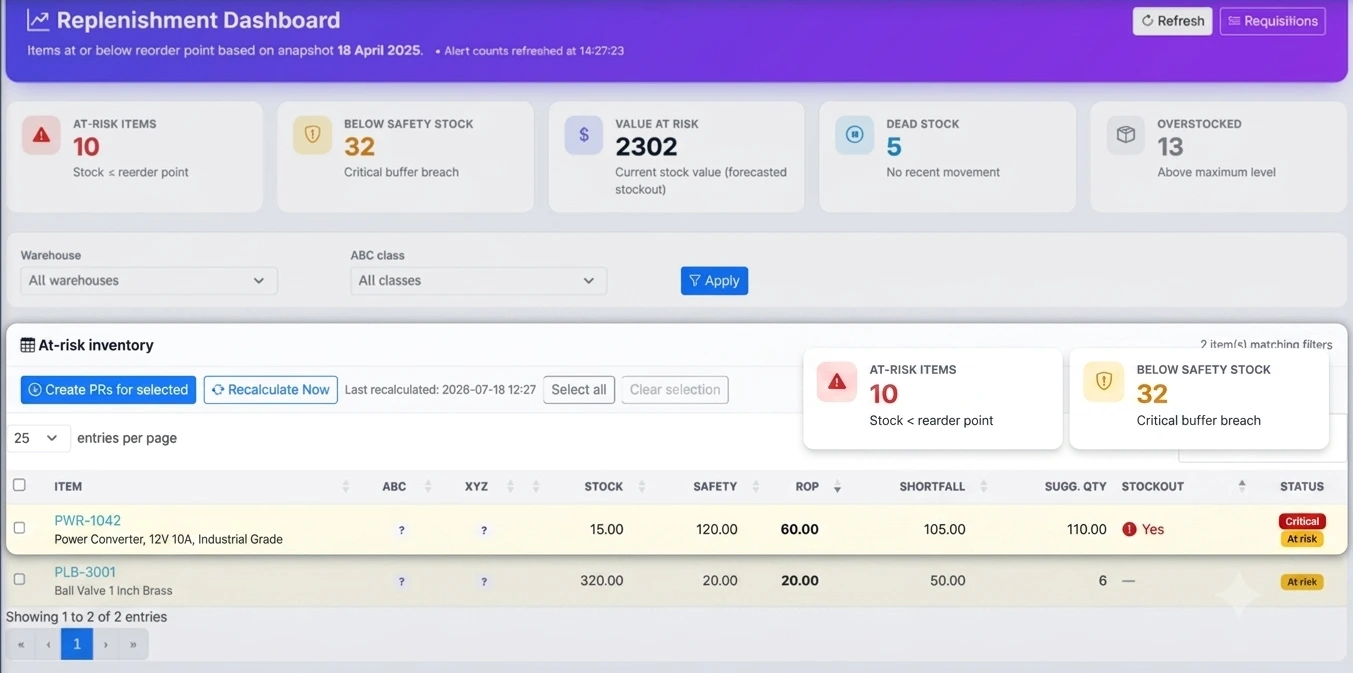The height and width of the screenshot is (673, 1353).
Task: Click the Refresh button
Action: [x=1173, y=21]
